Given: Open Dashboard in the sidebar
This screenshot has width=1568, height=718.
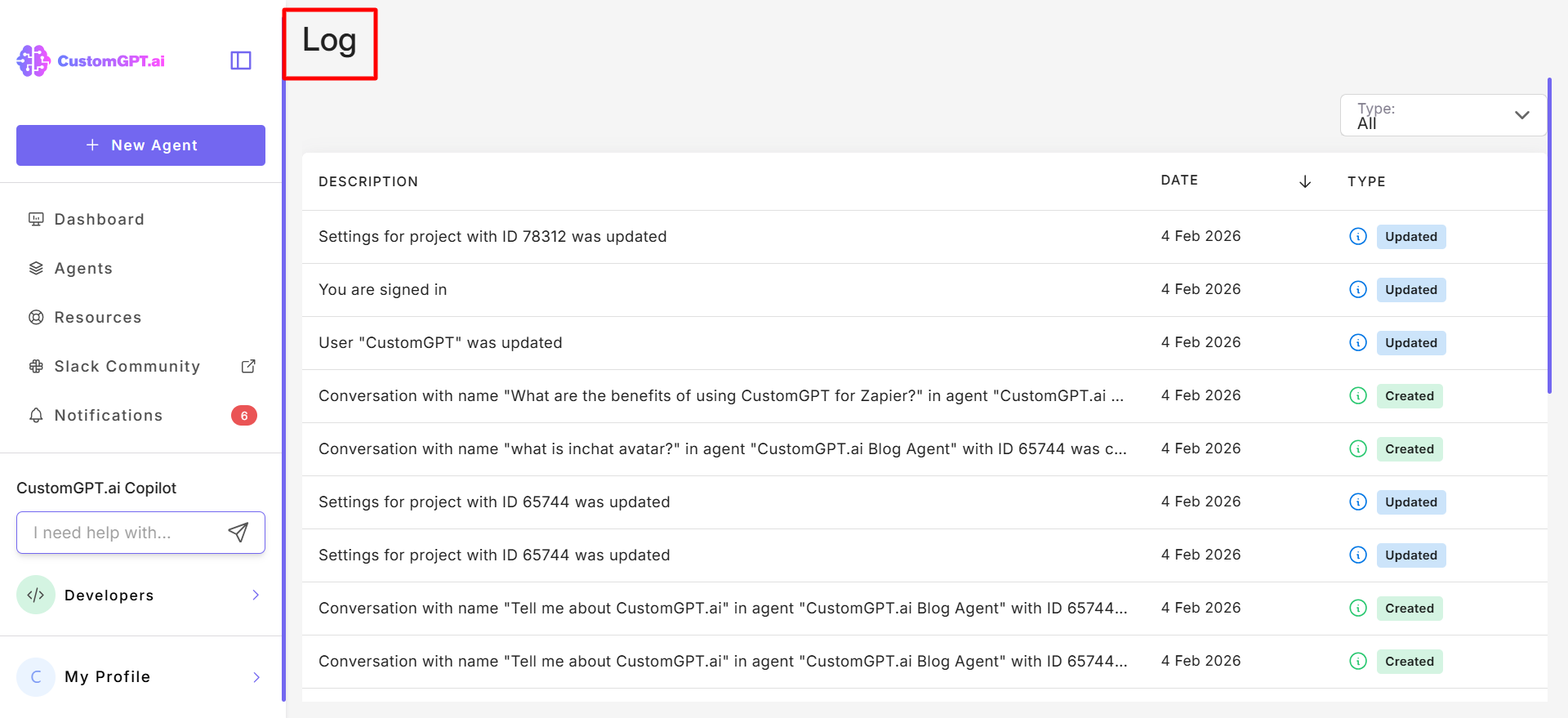Looking at the screenshot, I should (99, 219).
